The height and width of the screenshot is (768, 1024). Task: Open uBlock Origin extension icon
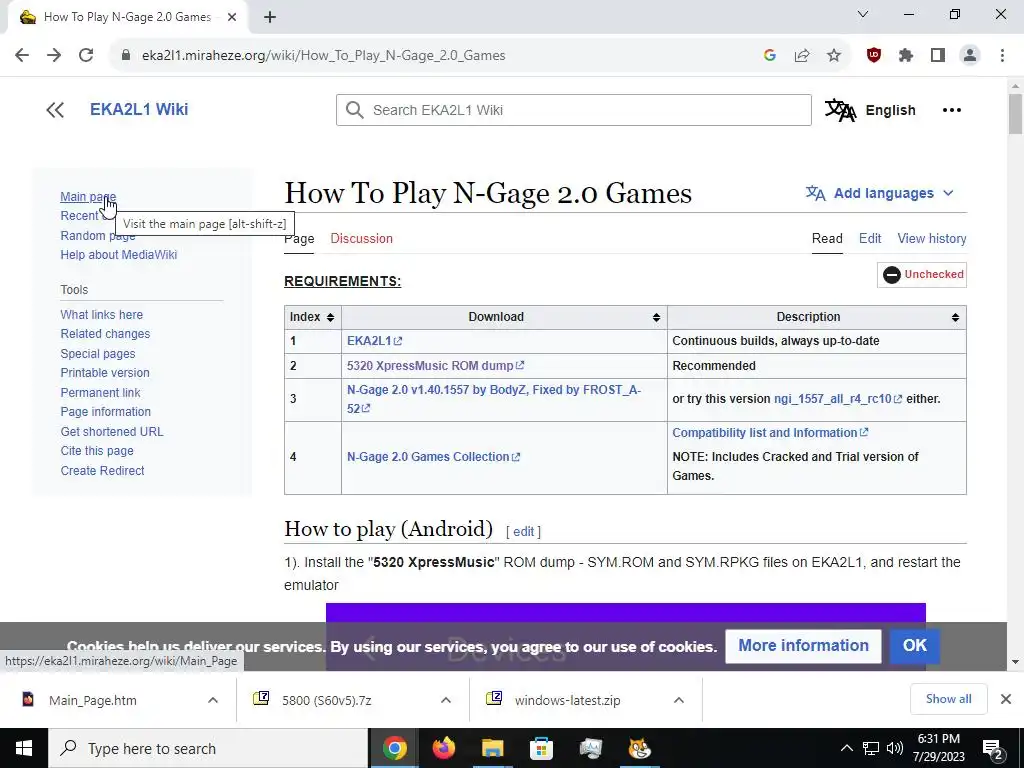[874, 56]
